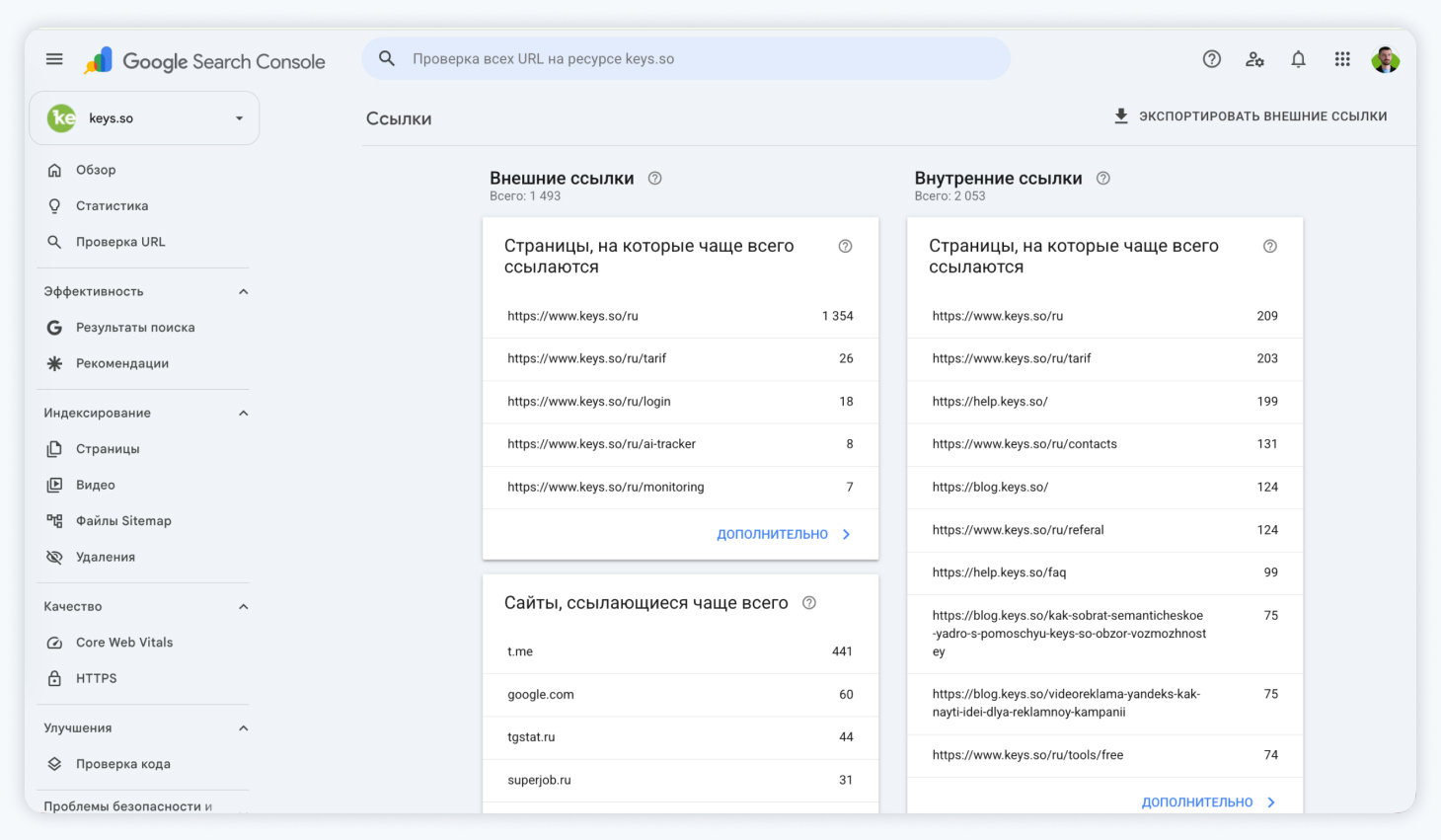Open internal row https://blog.keys.so/

1104,488
